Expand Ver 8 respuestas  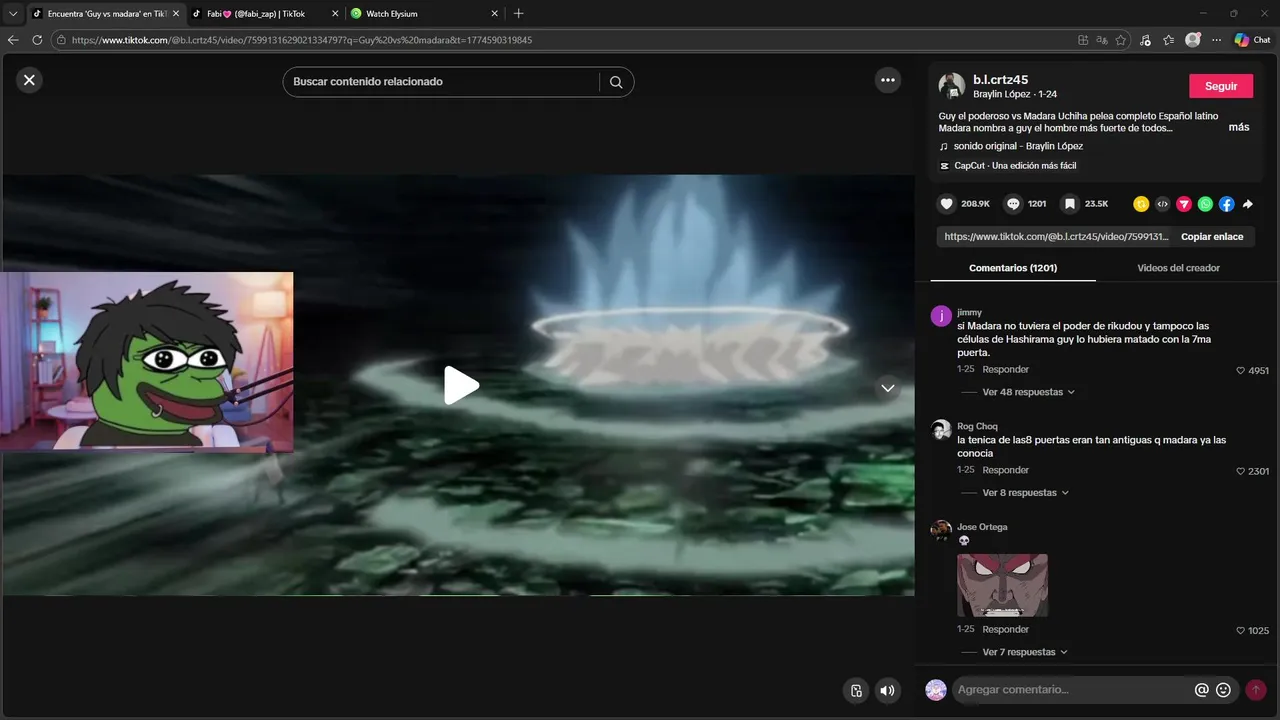click(1026, 493)
